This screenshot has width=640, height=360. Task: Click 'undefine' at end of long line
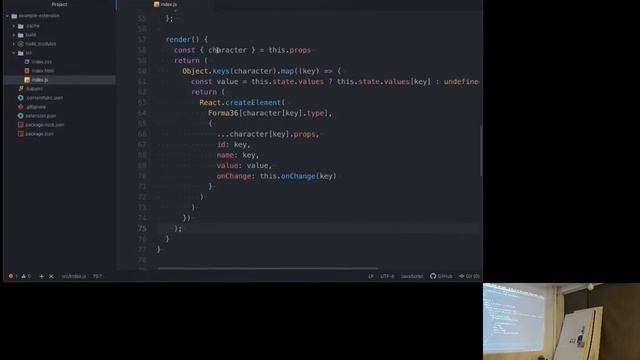(462, 82)
